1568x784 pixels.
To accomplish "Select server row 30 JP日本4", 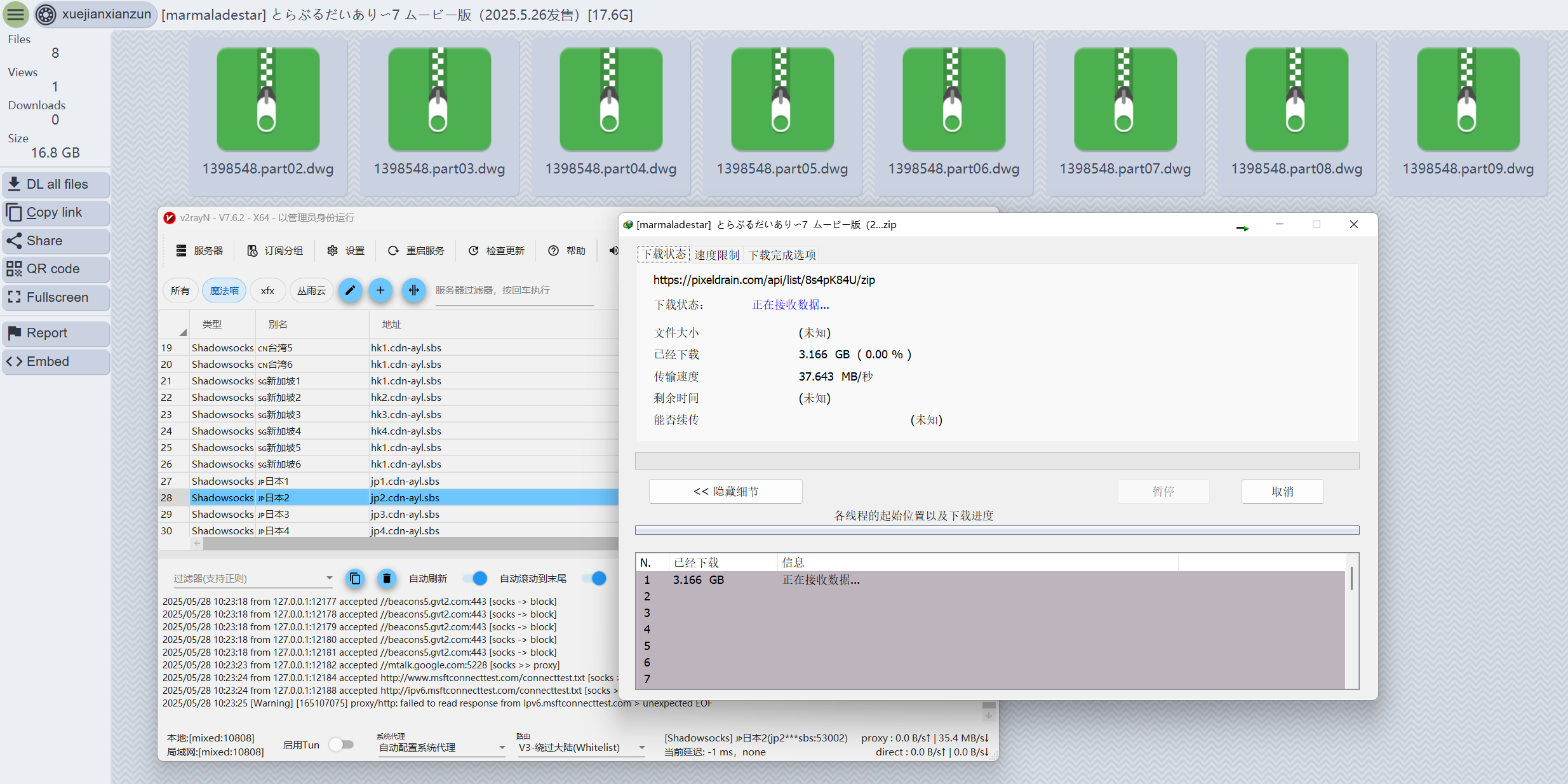I will (x=389, y=531).
